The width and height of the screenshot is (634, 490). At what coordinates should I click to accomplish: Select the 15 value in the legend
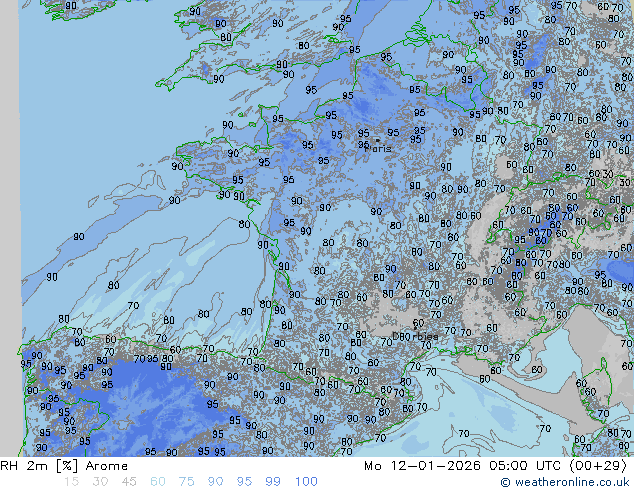(x=71, y=482)
